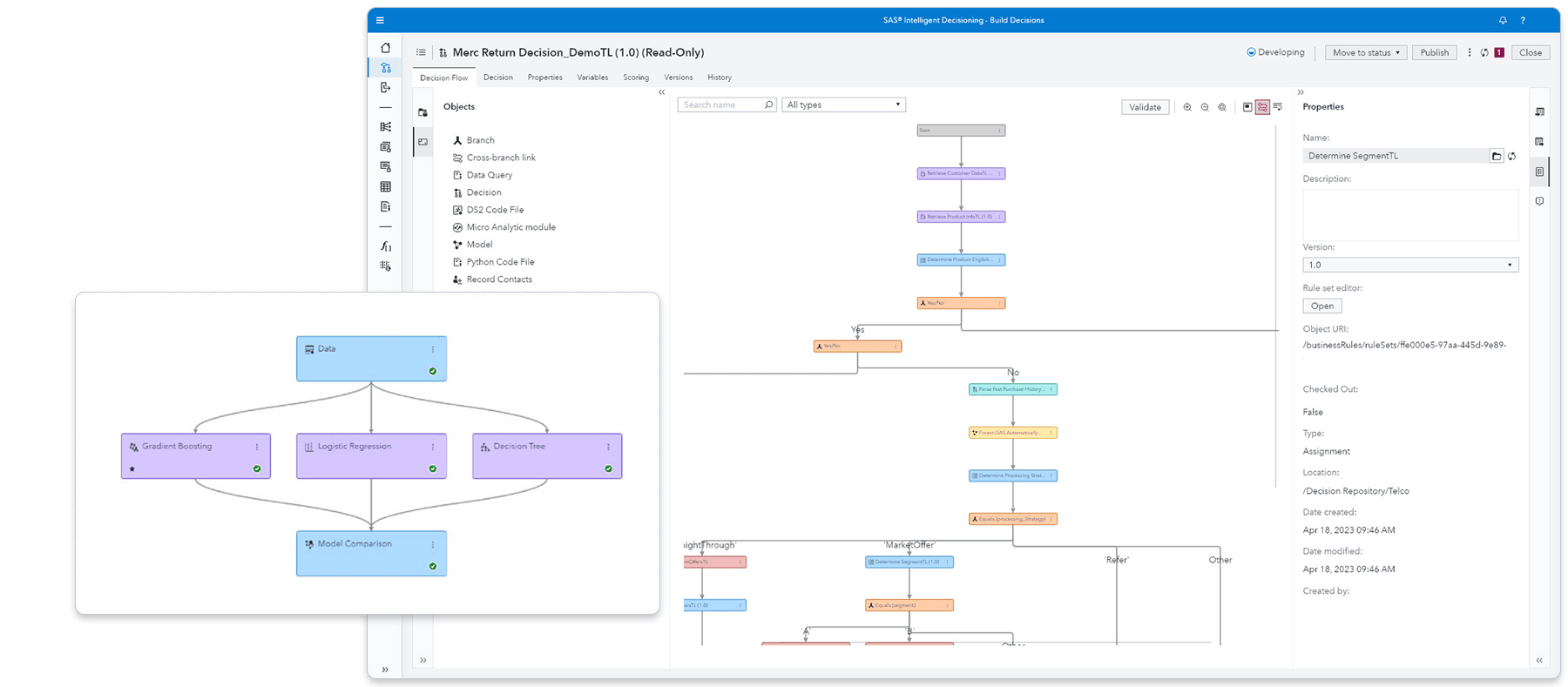This screenshot has height=687, width=1568.
Task: Click the overview square icon in toolbar
Action: (1247, 107)
